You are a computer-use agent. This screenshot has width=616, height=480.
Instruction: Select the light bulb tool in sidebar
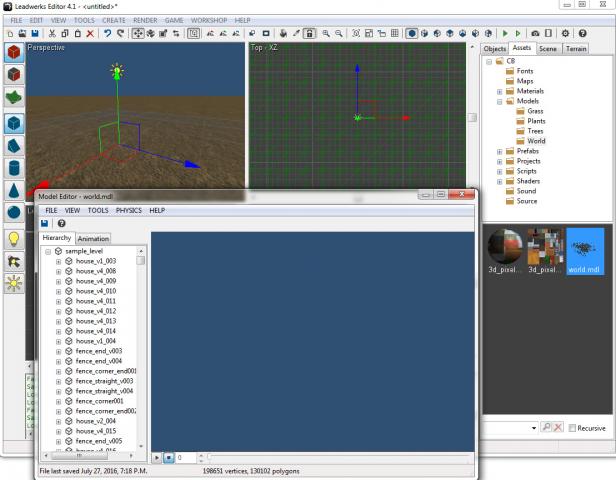pyautogui.click(x=15, y=238)
